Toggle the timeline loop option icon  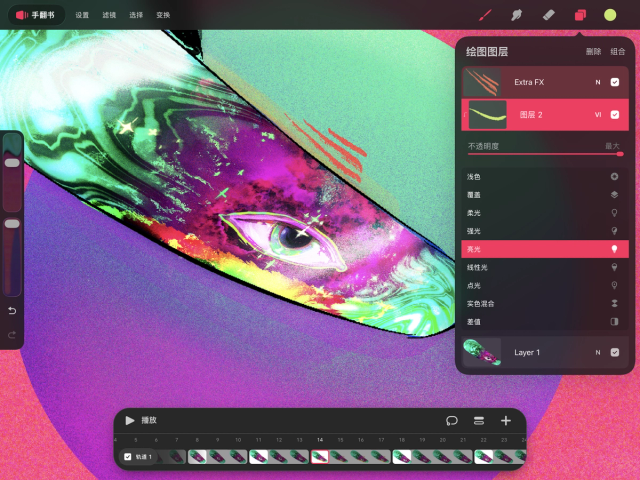click(452, 420)
